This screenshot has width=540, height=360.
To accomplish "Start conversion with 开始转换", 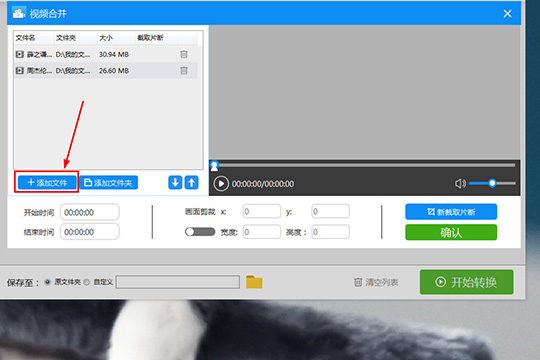I will click(x=466, y=282).
